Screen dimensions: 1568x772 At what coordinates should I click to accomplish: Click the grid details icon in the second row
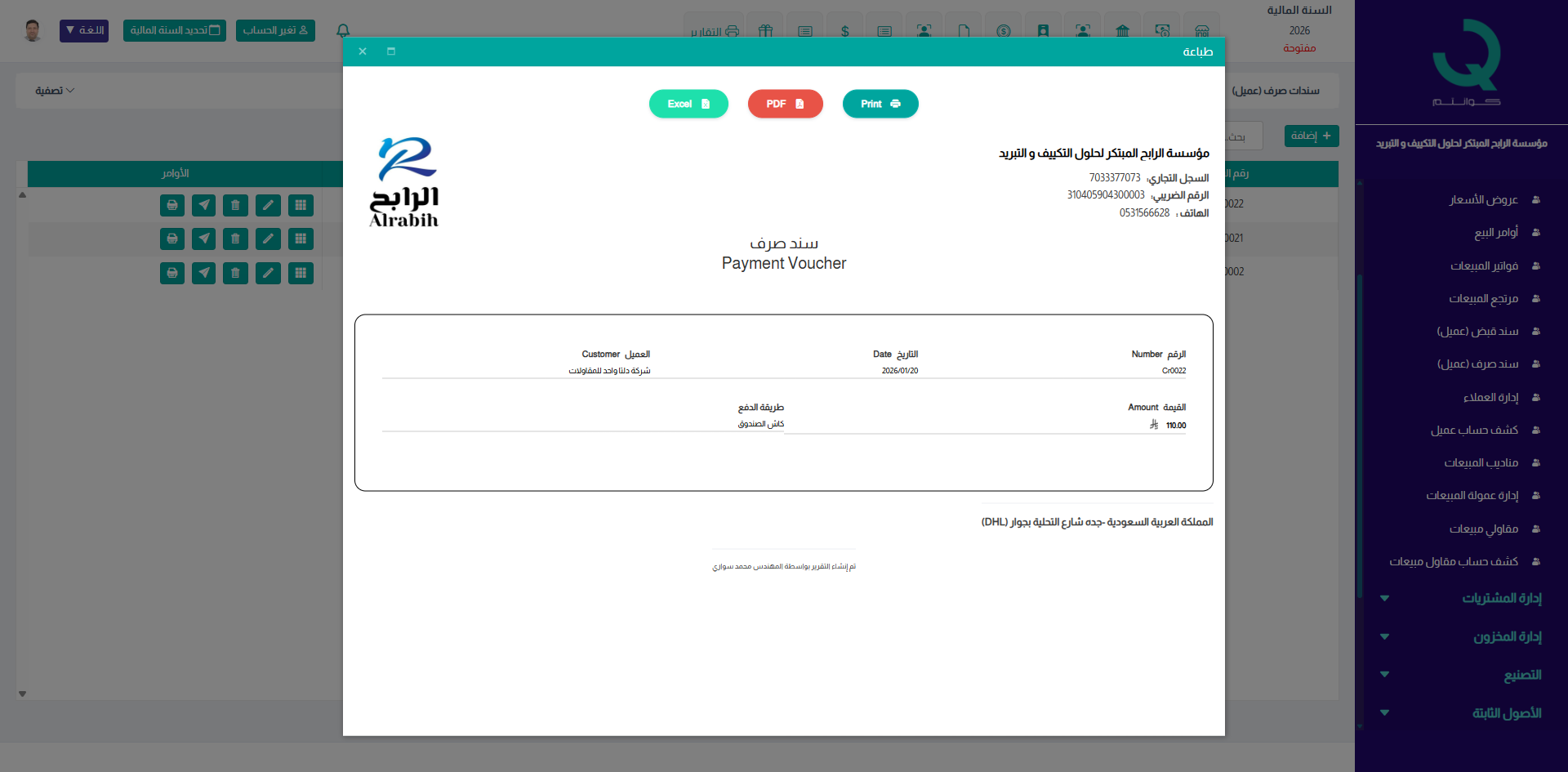point(301,239)
